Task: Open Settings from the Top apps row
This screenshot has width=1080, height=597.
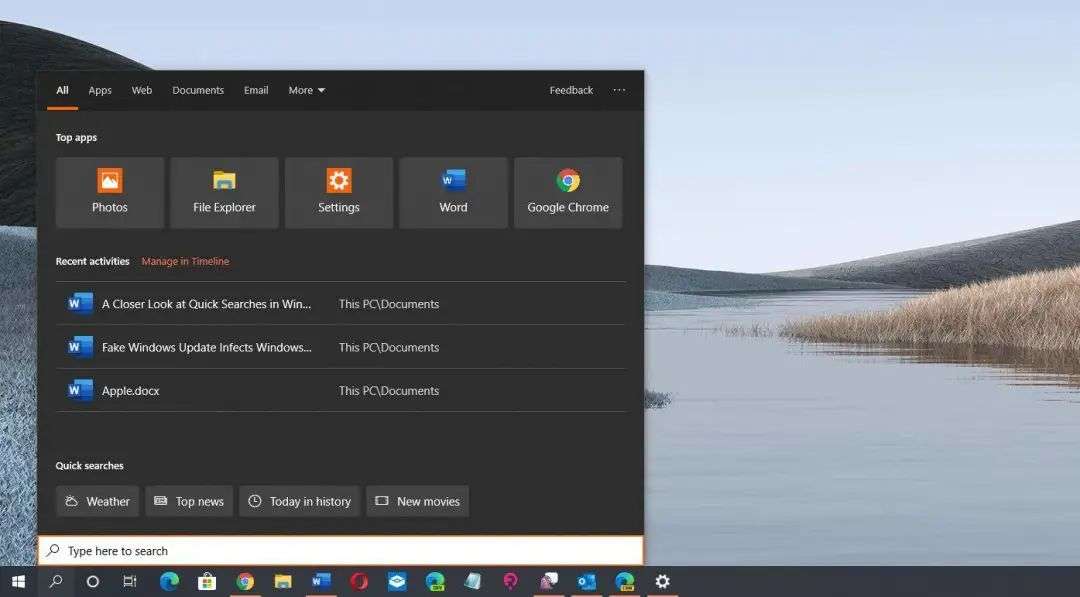Action: (339, 192)
